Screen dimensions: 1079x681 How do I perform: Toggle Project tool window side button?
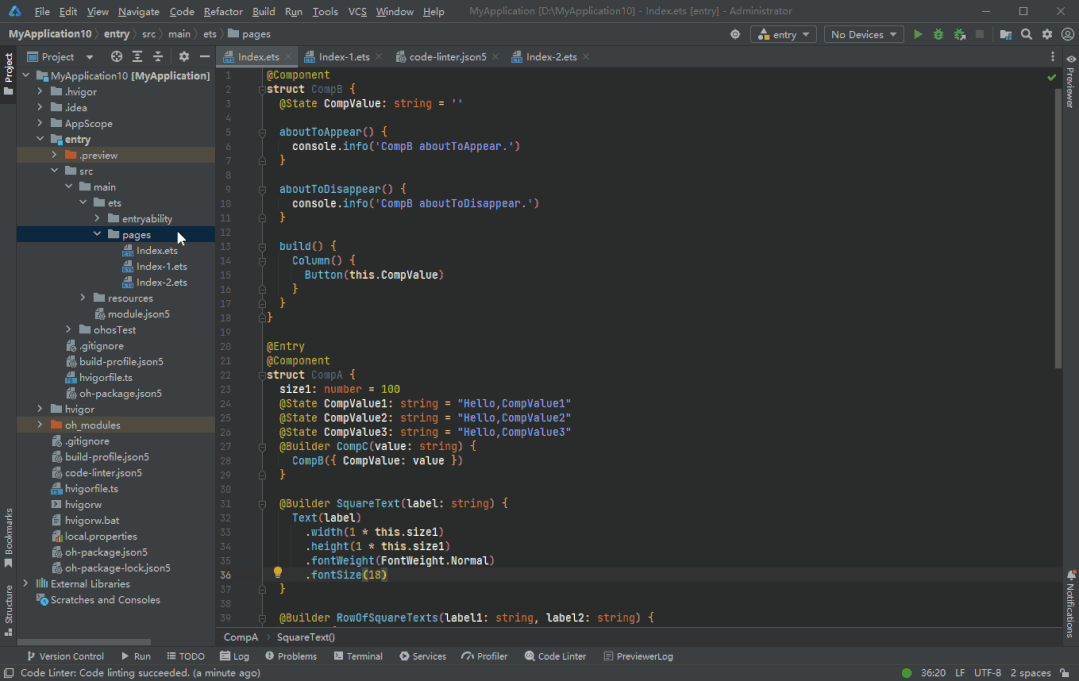tap(8, 74)
